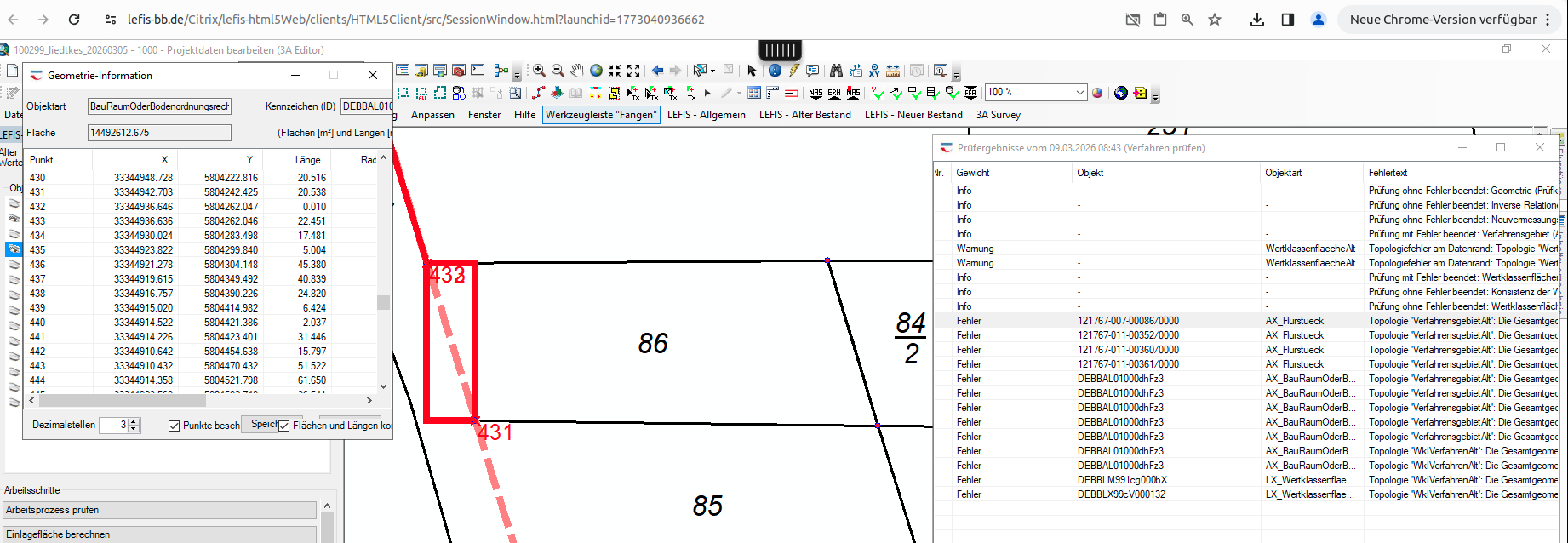Click the FFA export icon
The image size is (1568, 543).
point(970,93)
